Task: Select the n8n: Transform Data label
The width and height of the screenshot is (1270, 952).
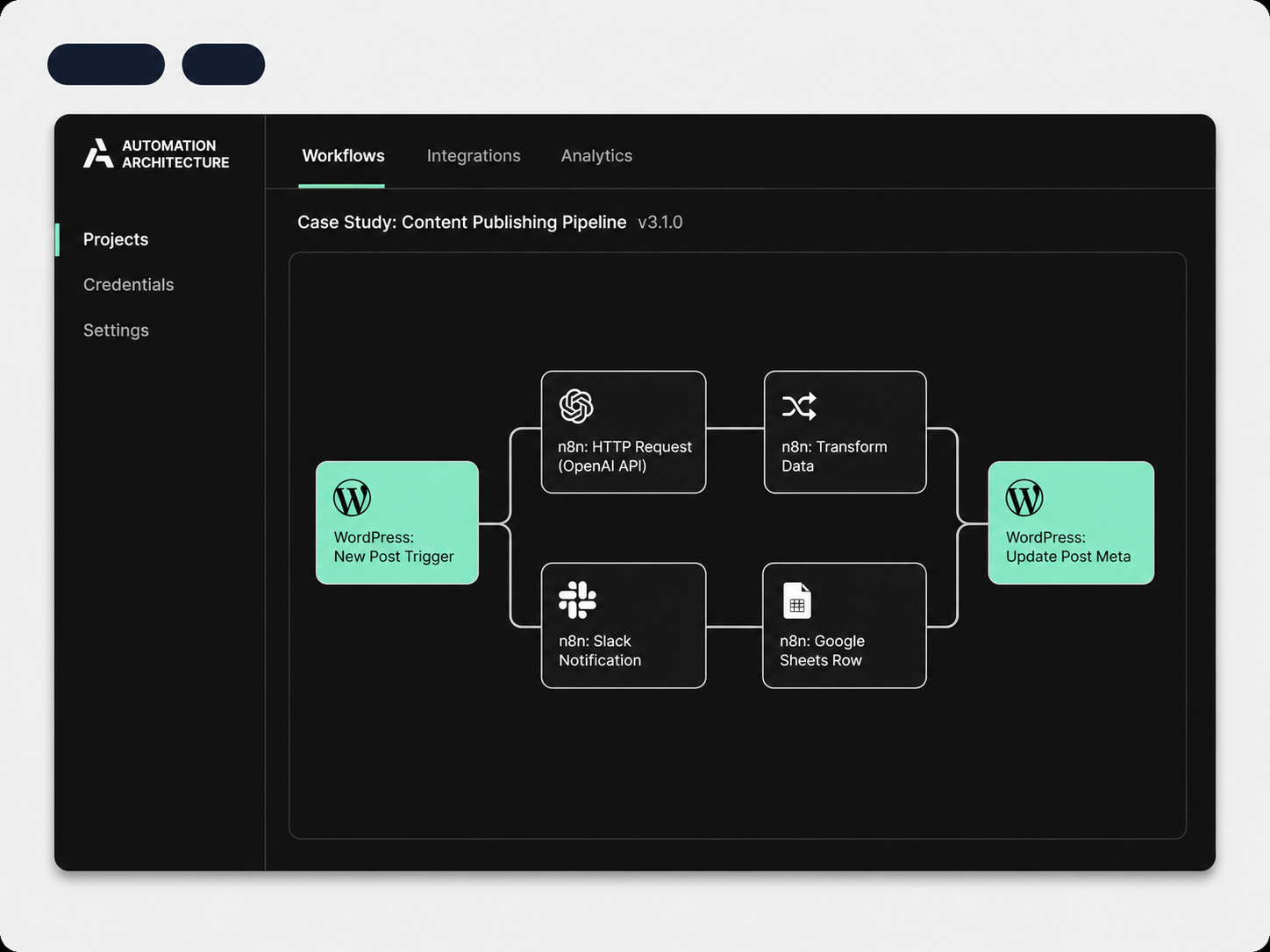Action: point(834,456)
